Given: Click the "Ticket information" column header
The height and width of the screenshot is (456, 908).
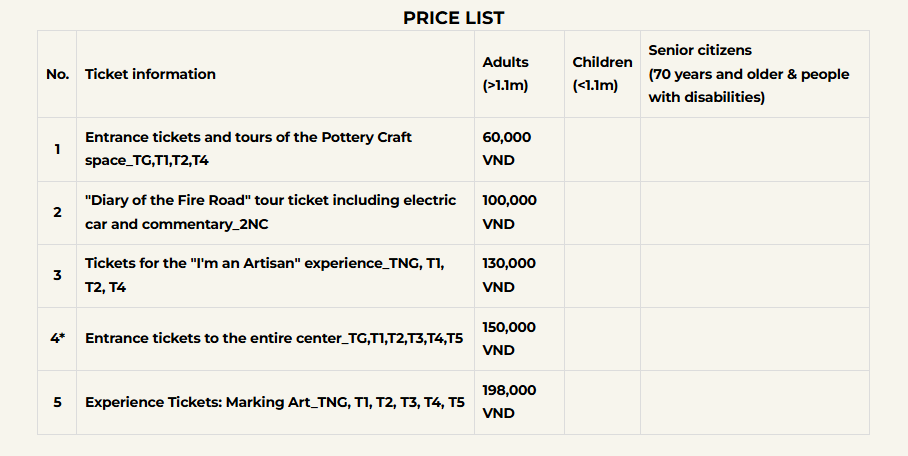Looking at the screenshot, I should [150, 74].
